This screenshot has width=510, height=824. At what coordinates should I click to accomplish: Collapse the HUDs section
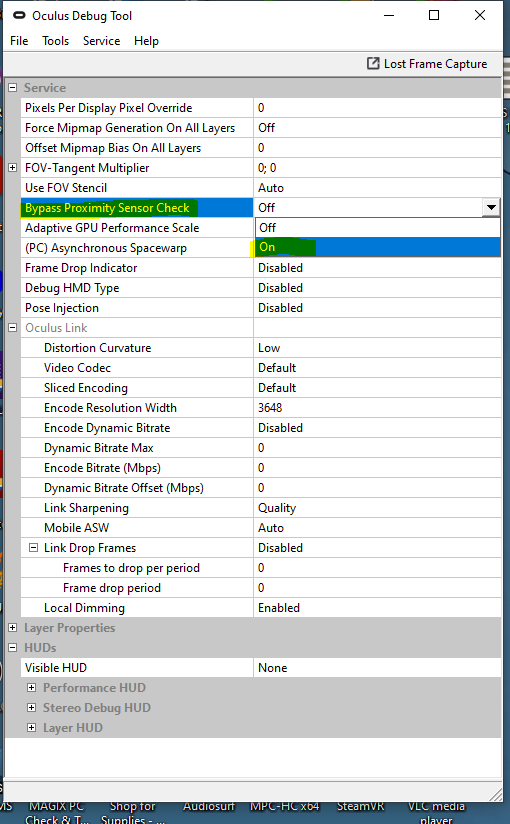[x=13, y=647]
